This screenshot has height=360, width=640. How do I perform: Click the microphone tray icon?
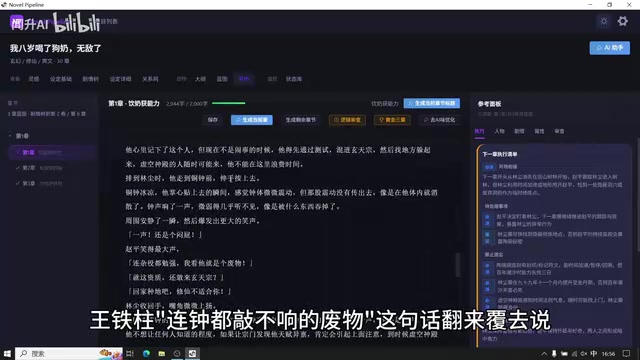(554, 353)
